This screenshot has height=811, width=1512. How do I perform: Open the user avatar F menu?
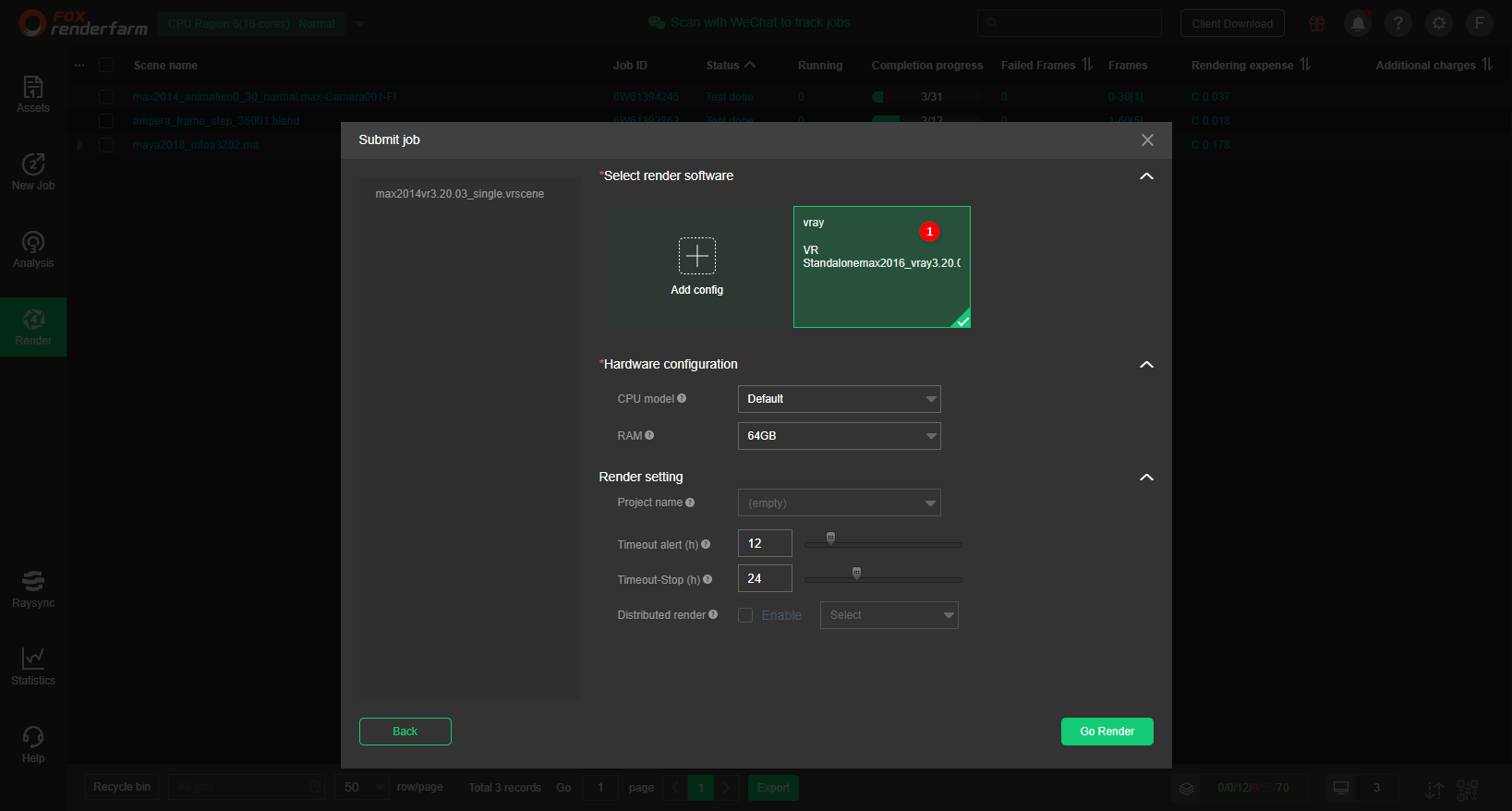1480,23
